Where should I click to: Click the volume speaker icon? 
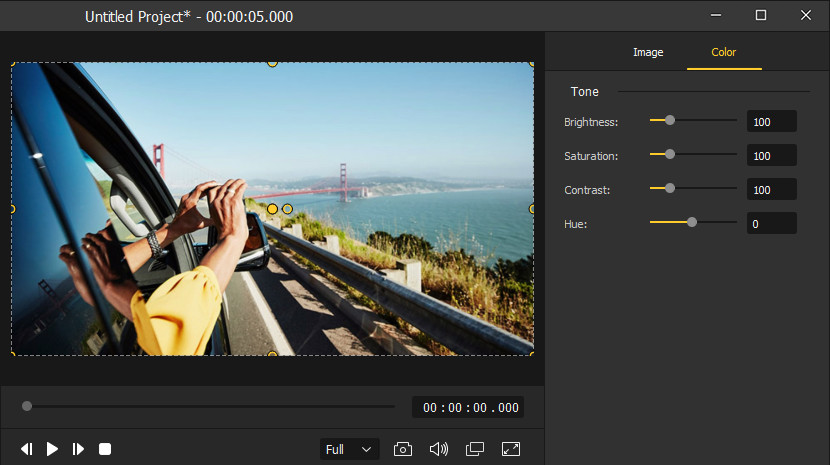438,450
